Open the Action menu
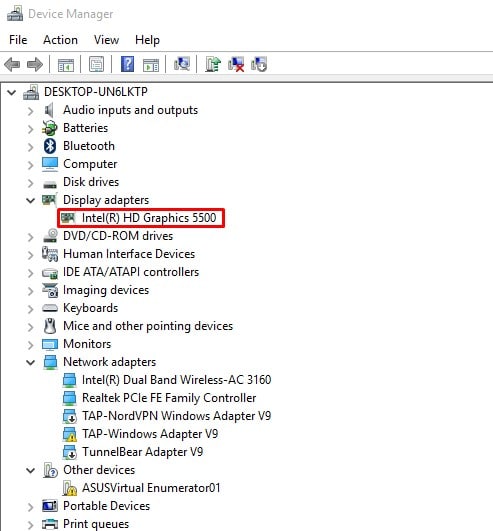The image size is (493, 531). (x=60, y=40)
